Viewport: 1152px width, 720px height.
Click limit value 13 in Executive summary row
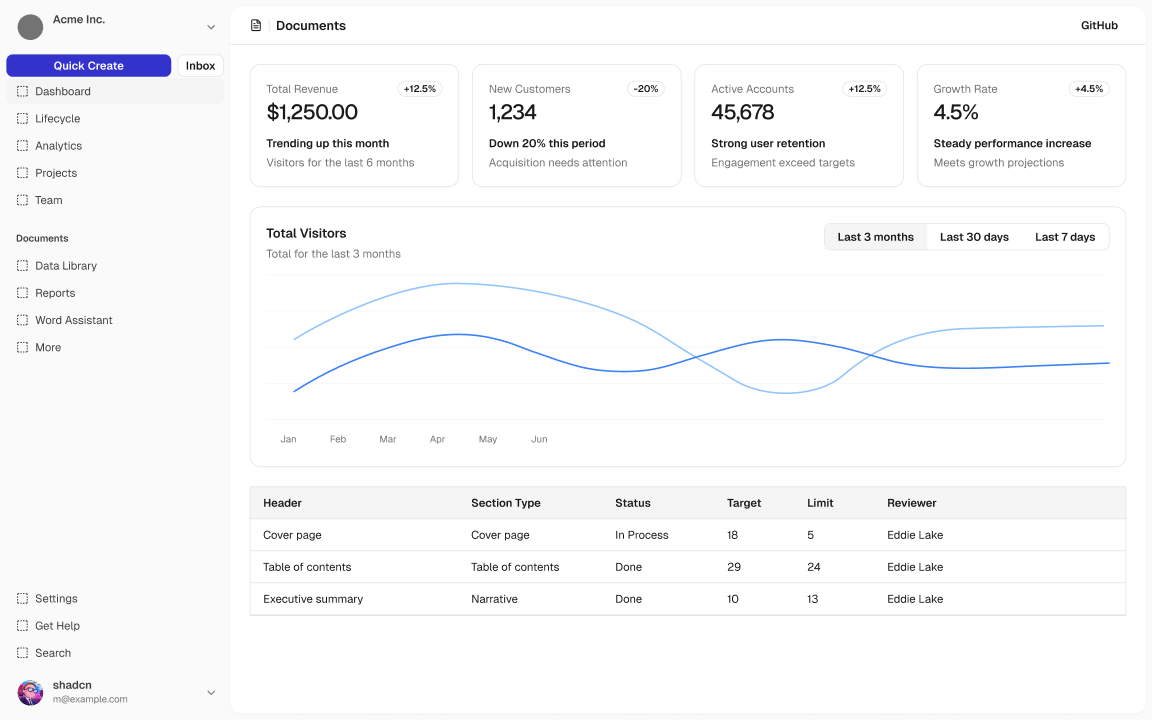pos(813,599)
